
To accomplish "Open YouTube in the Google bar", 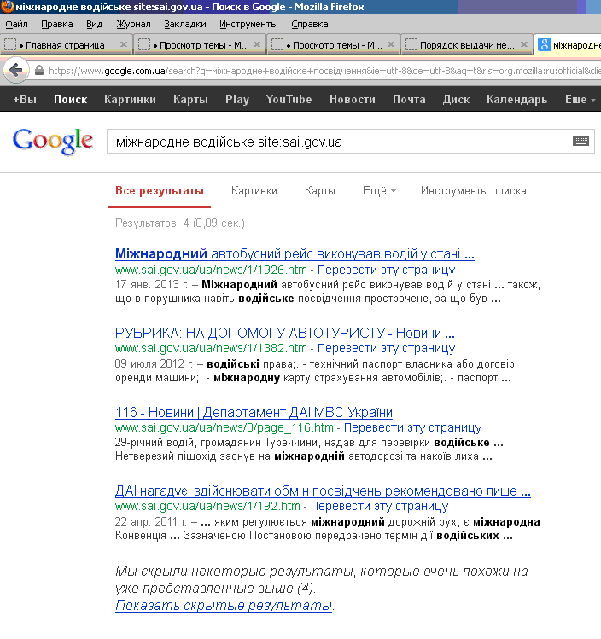I will point(289,99).
